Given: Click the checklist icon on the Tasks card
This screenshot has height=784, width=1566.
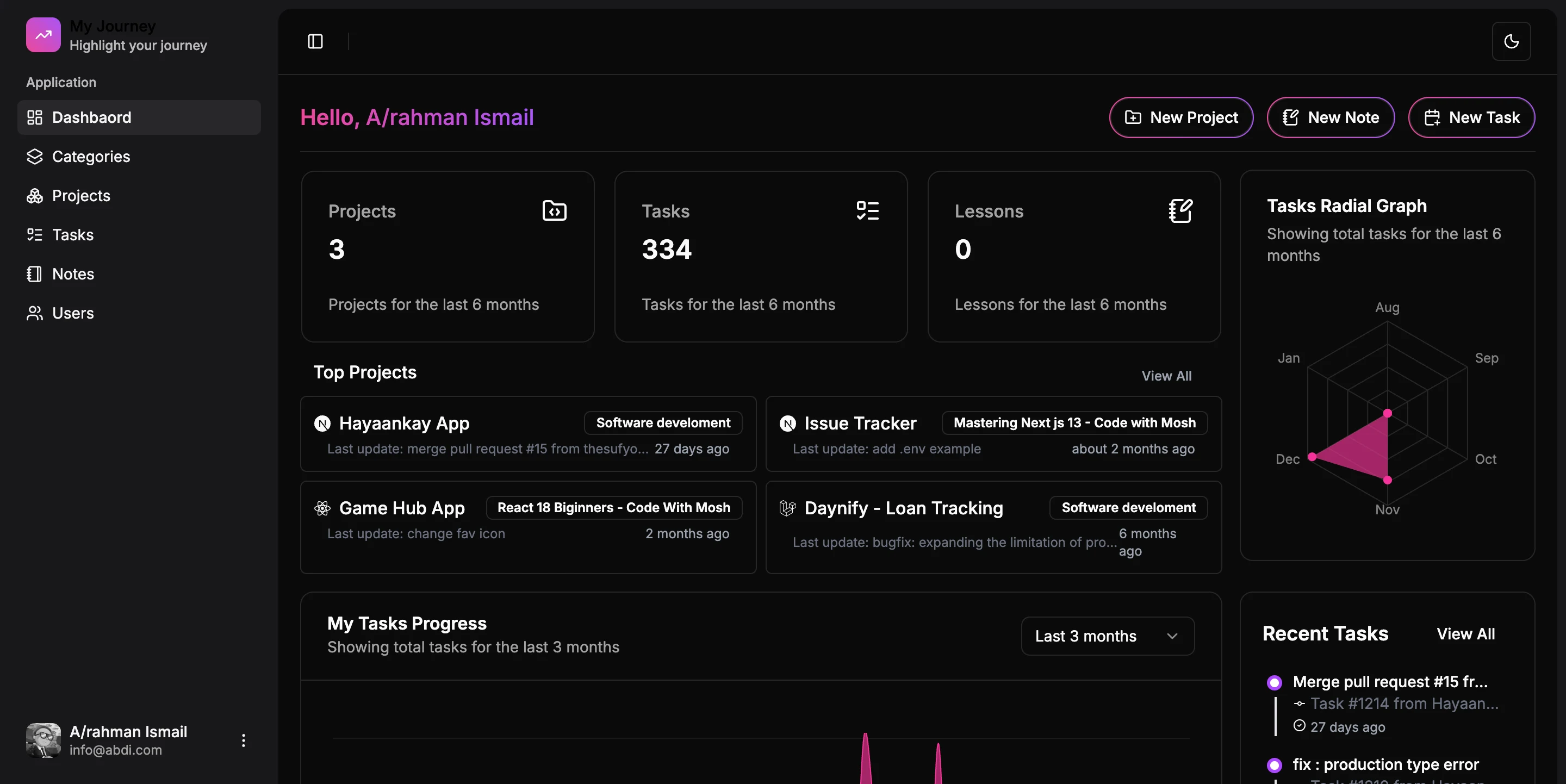Looking at the screenshot, I should pyautogui.click(x=867, y=211).
